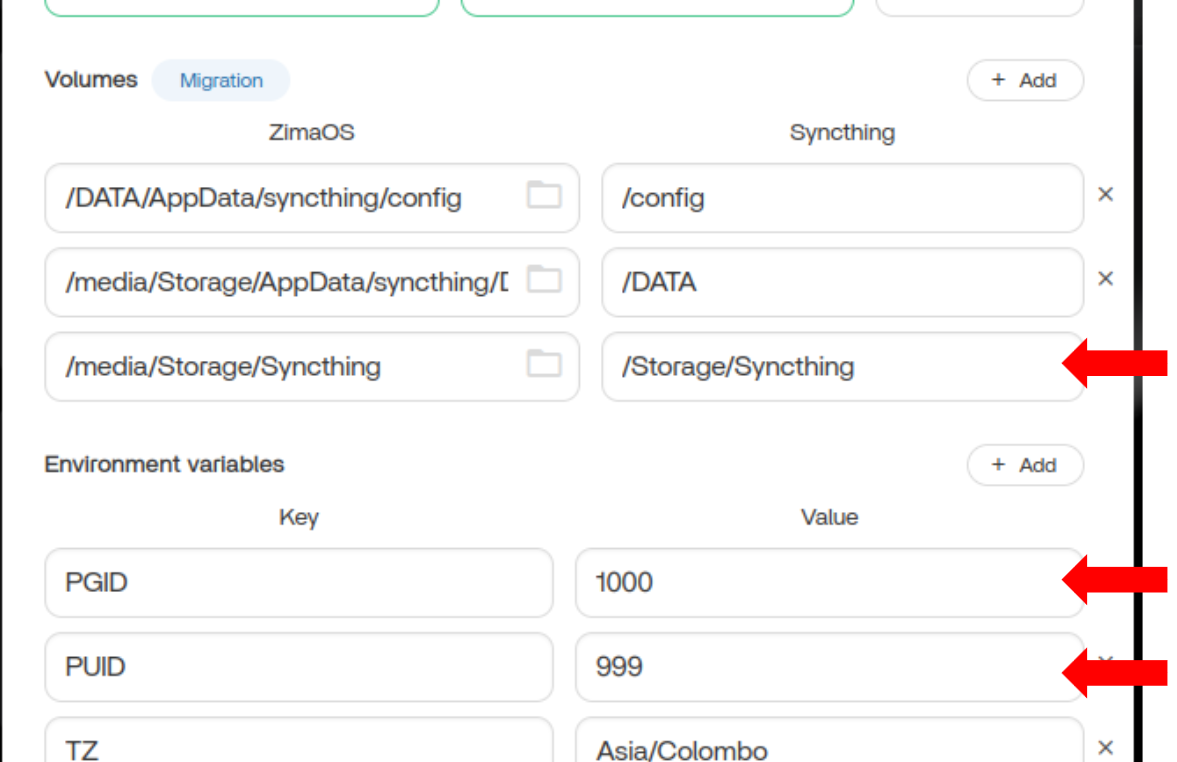
Task: Click the Migration badge next to Volumes
Action: click(221, 81)
